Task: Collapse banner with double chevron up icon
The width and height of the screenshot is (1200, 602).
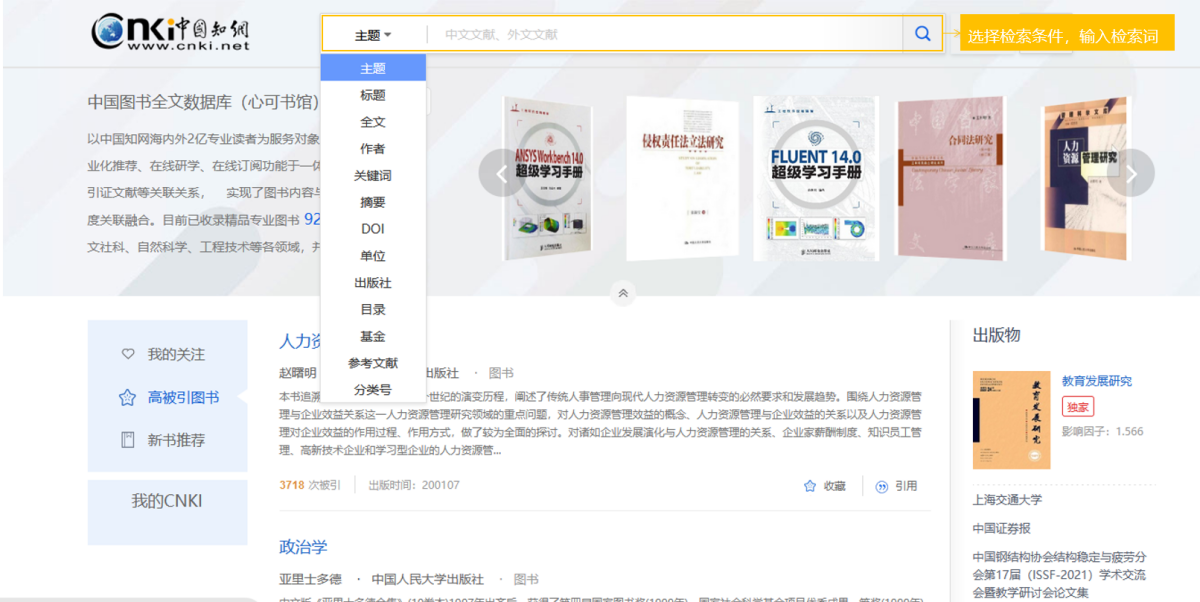Action: click(x=623, y=293)
